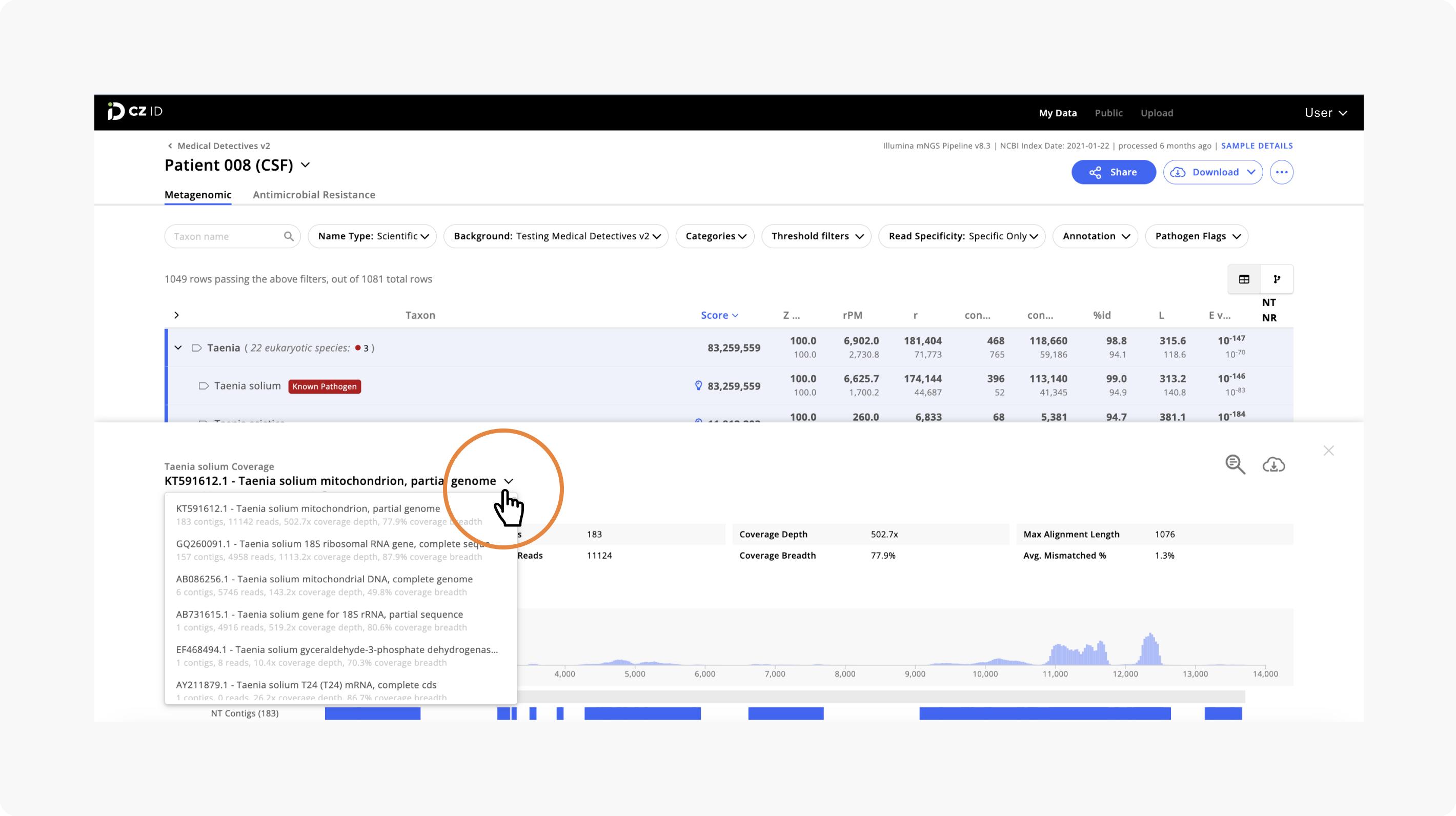Open the Threshold filters dropdown
This screenshot has width=1456, height=816.
[816, 236]
